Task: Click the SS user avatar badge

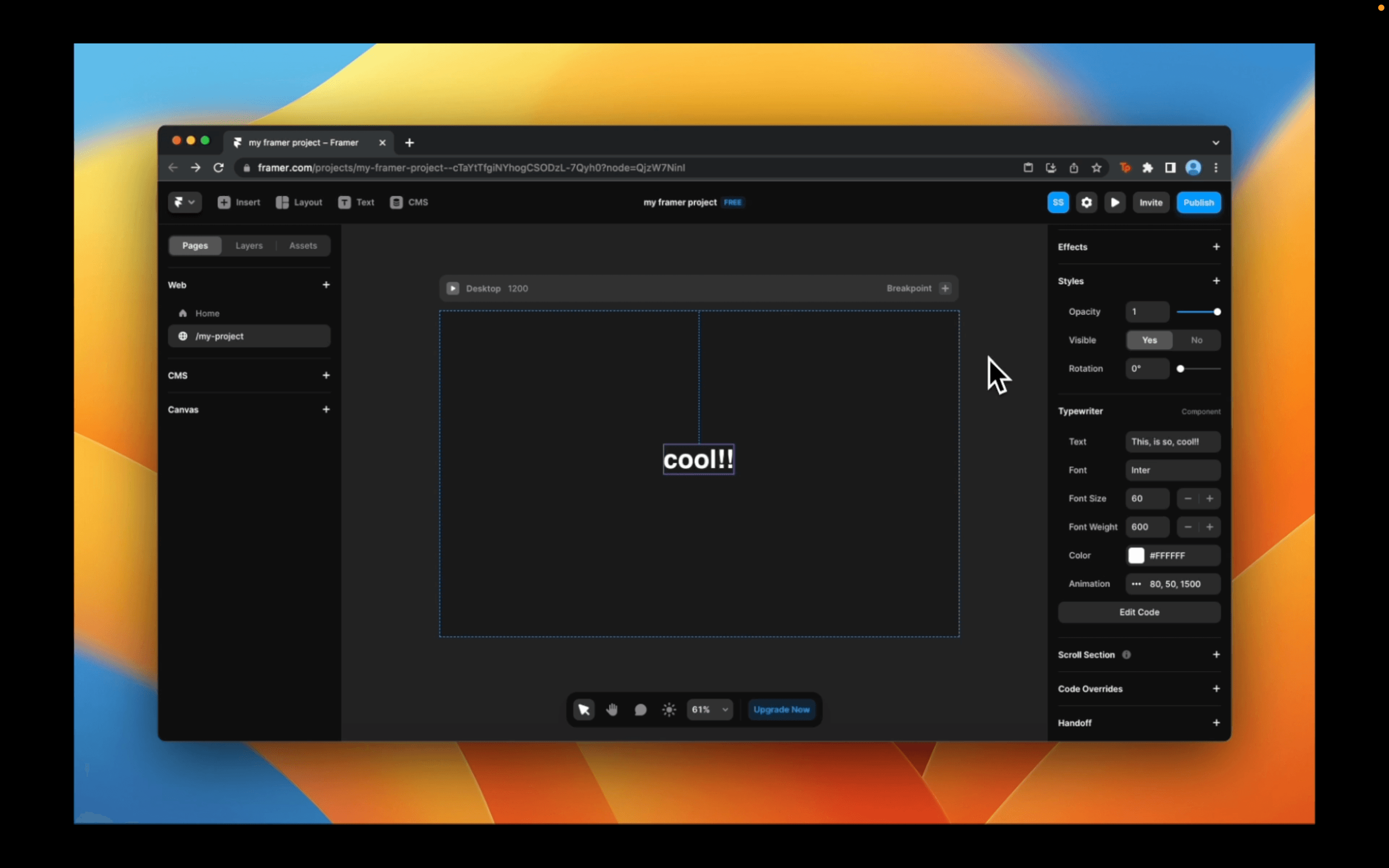Action: [x=1058, y=202]
